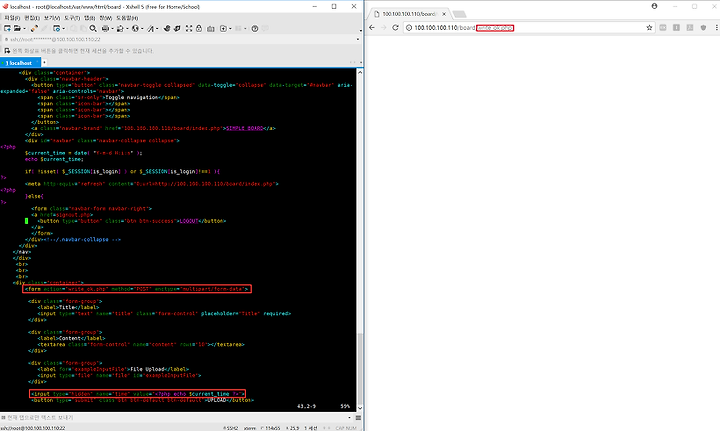The height and width of the screenshot is (431, 720).
Task: Open a new browser tab
Action: coord(459,14)
